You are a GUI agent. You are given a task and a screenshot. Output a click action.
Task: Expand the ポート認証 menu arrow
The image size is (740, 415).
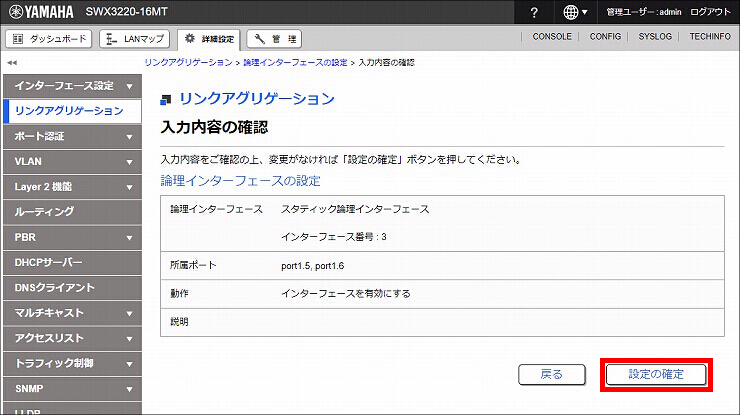(129, 137)
